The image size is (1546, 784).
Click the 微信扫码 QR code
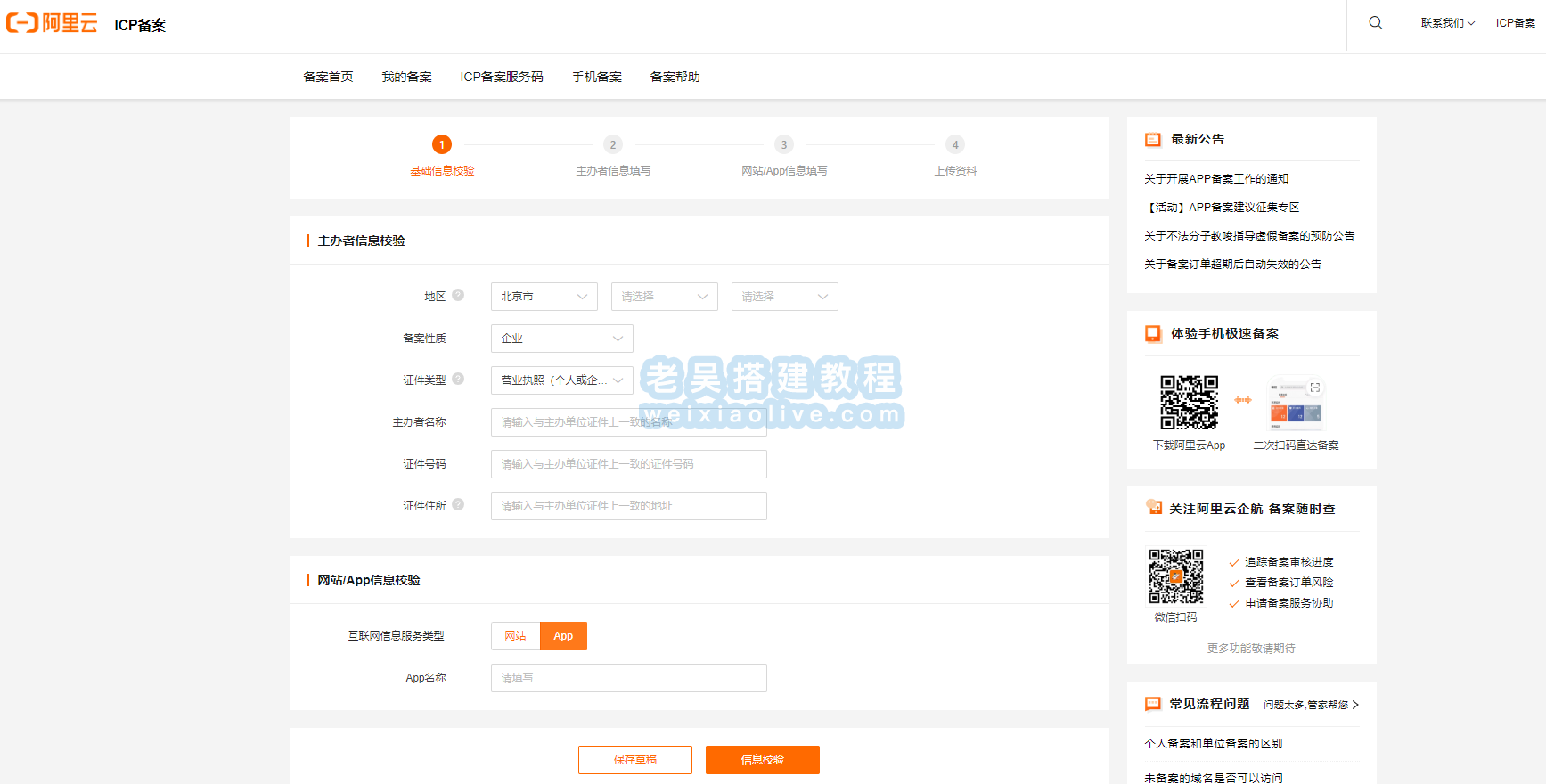[1176, 576]
